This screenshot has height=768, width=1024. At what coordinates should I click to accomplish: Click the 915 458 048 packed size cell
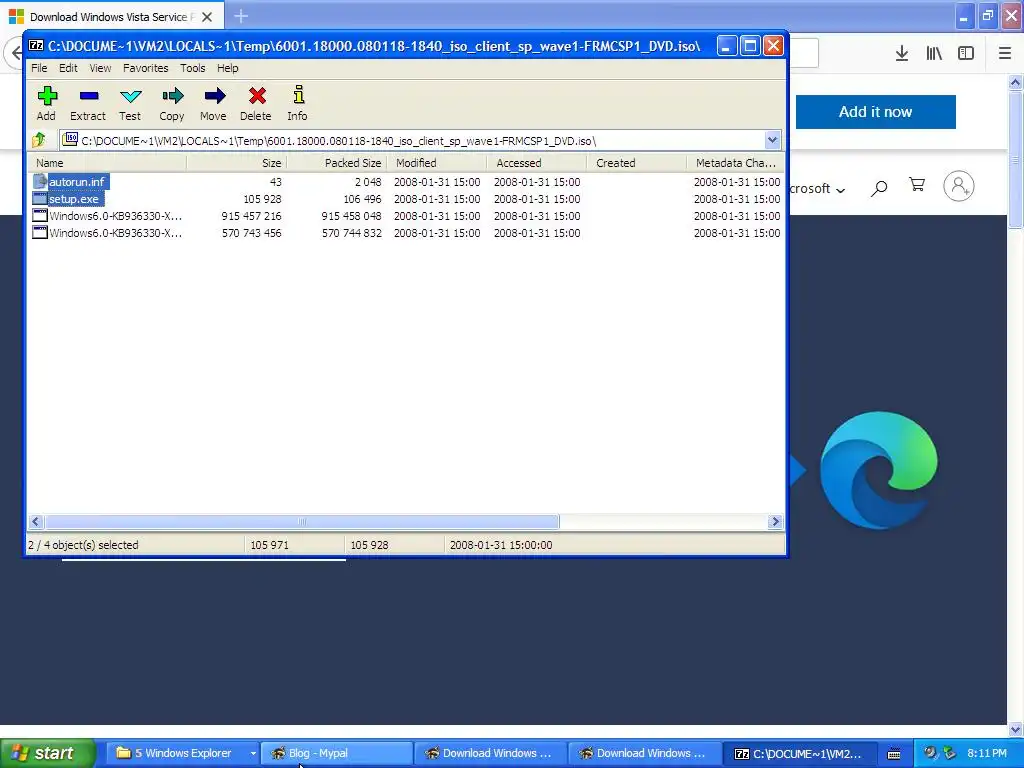point(351,216)
